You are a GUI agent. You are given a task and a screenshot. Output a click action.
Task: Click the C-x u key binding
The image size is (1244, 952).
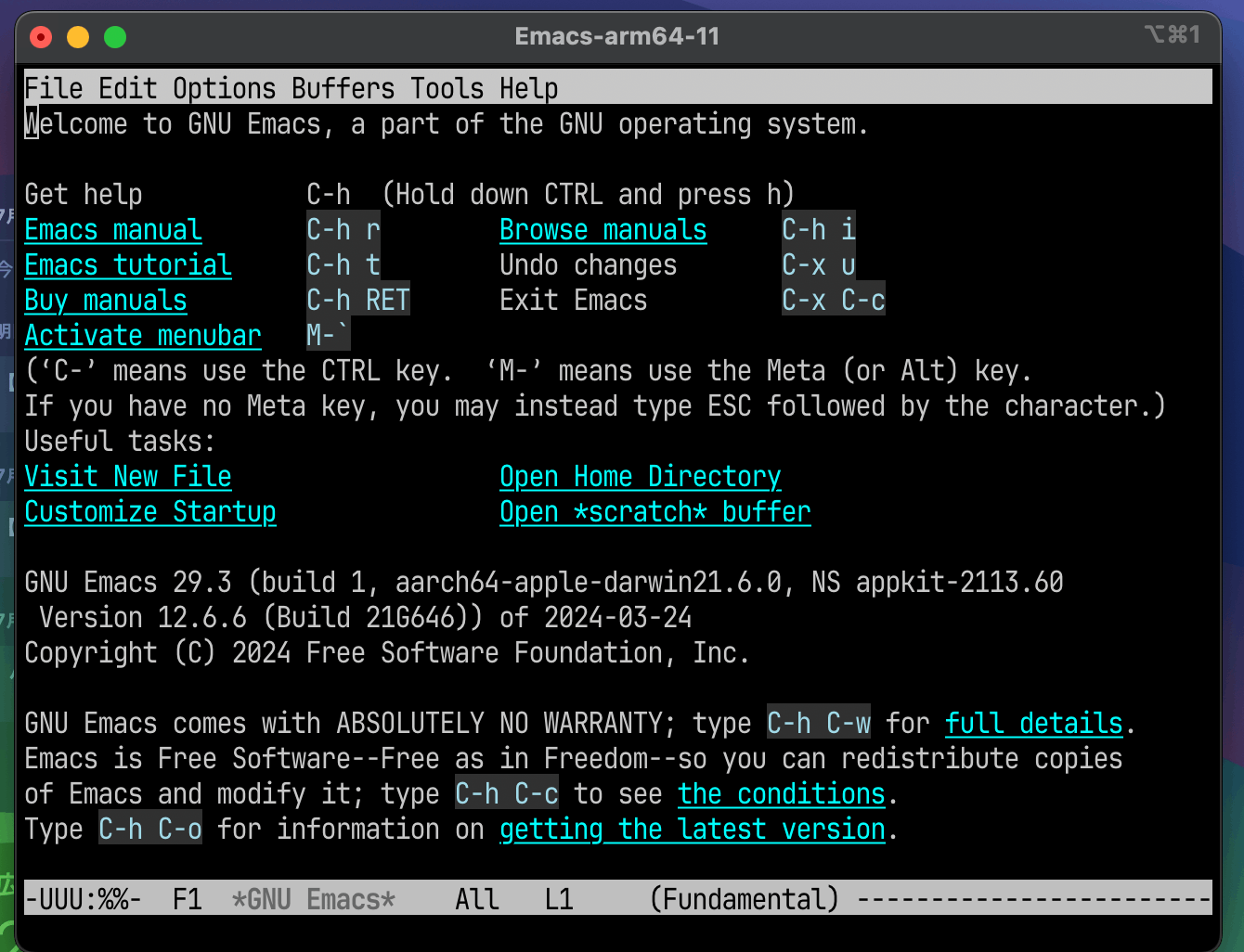[x=819, y=264]
